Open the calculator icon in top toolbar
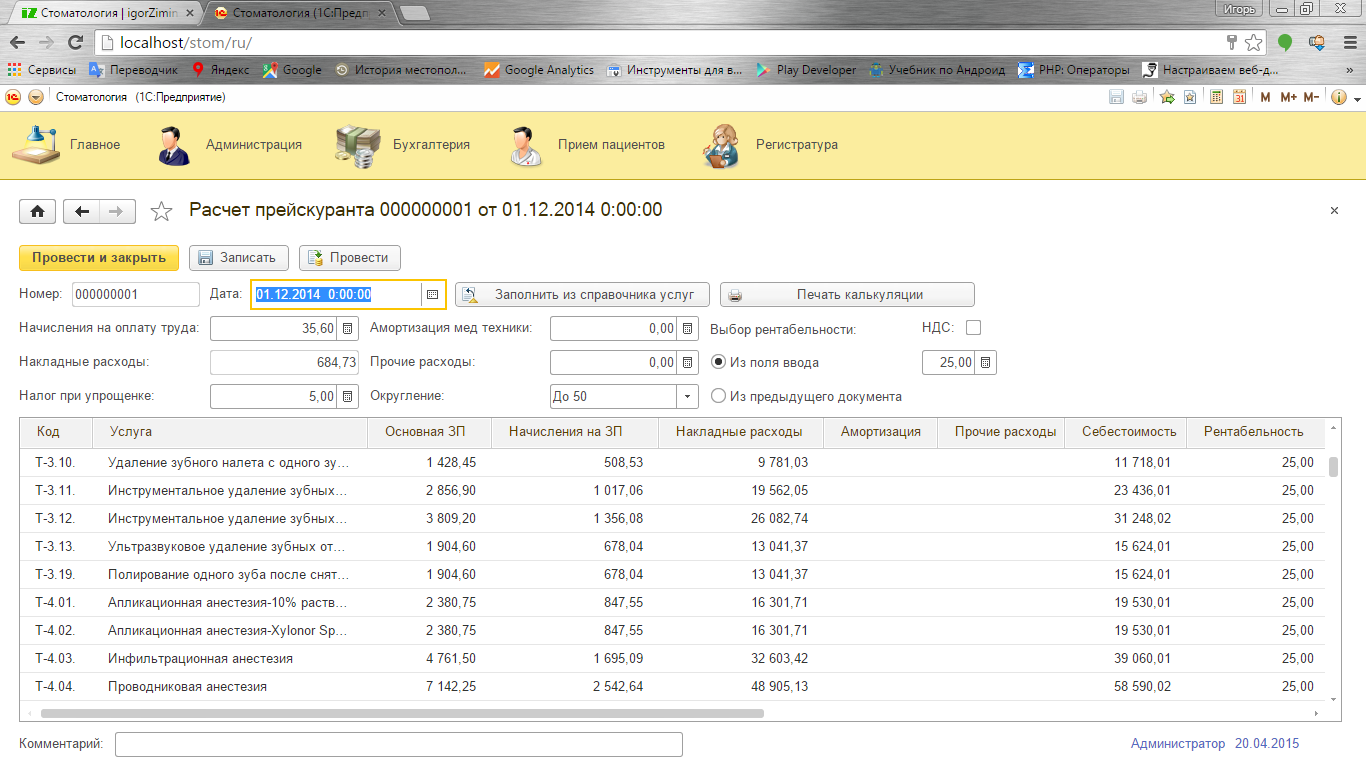This screenshot has width=1366, height=768. click(1217, 97)
